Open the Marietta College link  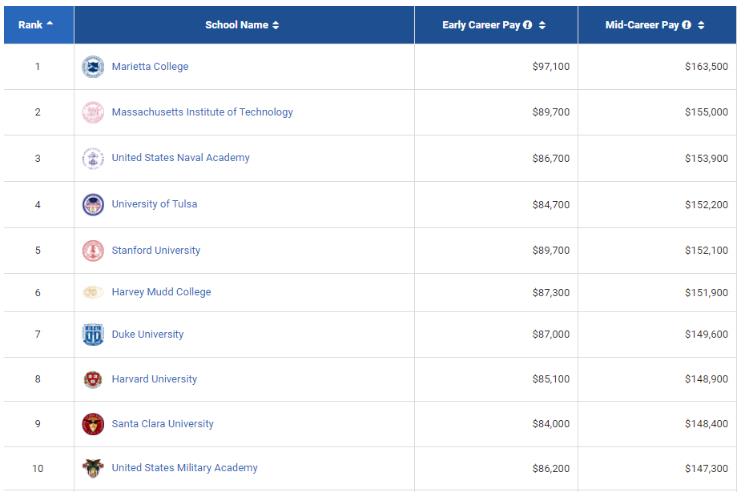(x=150, y=66)
